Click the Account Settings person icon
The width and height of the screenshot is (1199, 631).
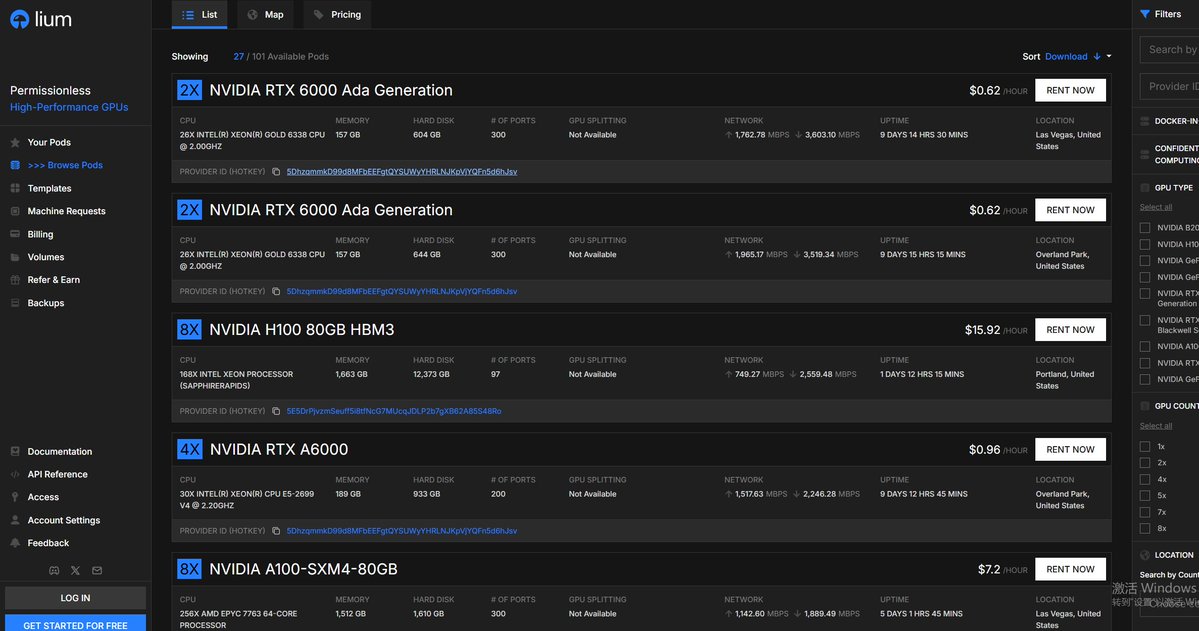[15, 520]
